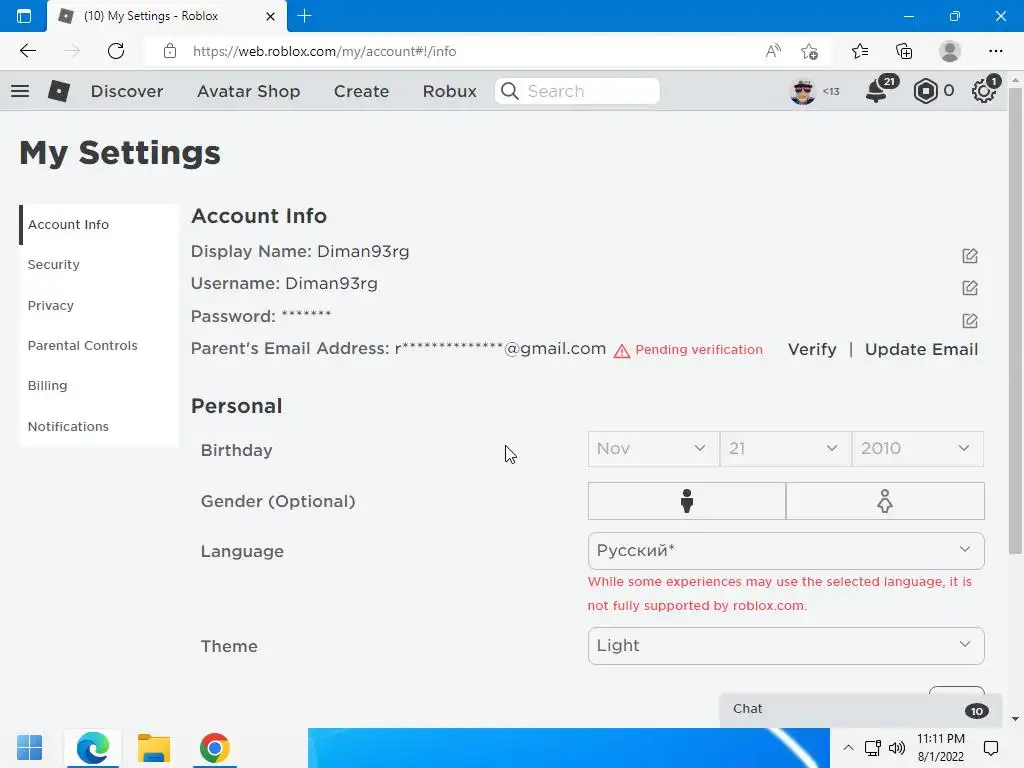1024x768 pixels.
Task: Open the Parental Controls tab
Action: coord(99,345)
